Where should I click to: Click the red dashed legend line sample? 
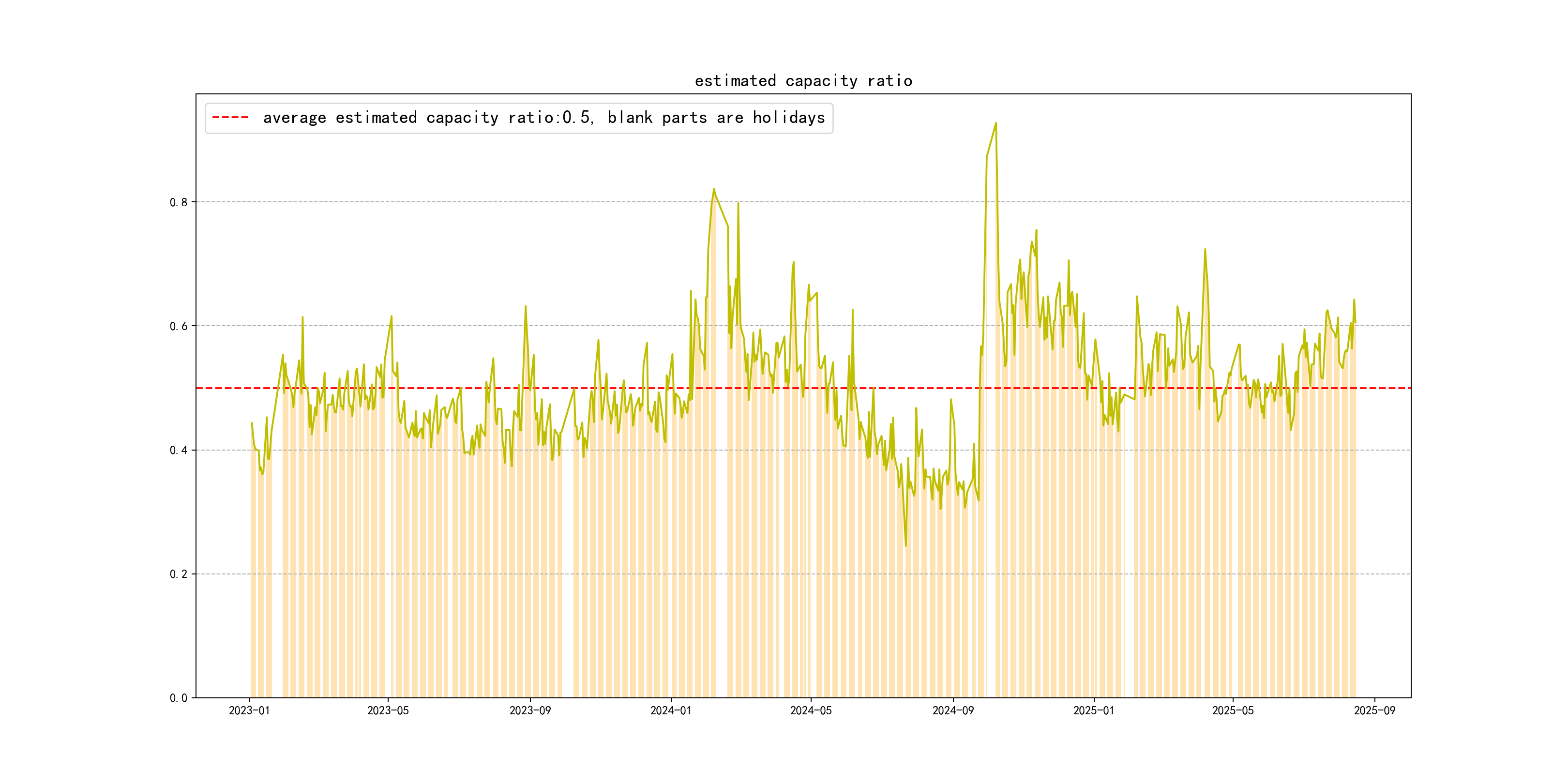[x=230, y=118]
